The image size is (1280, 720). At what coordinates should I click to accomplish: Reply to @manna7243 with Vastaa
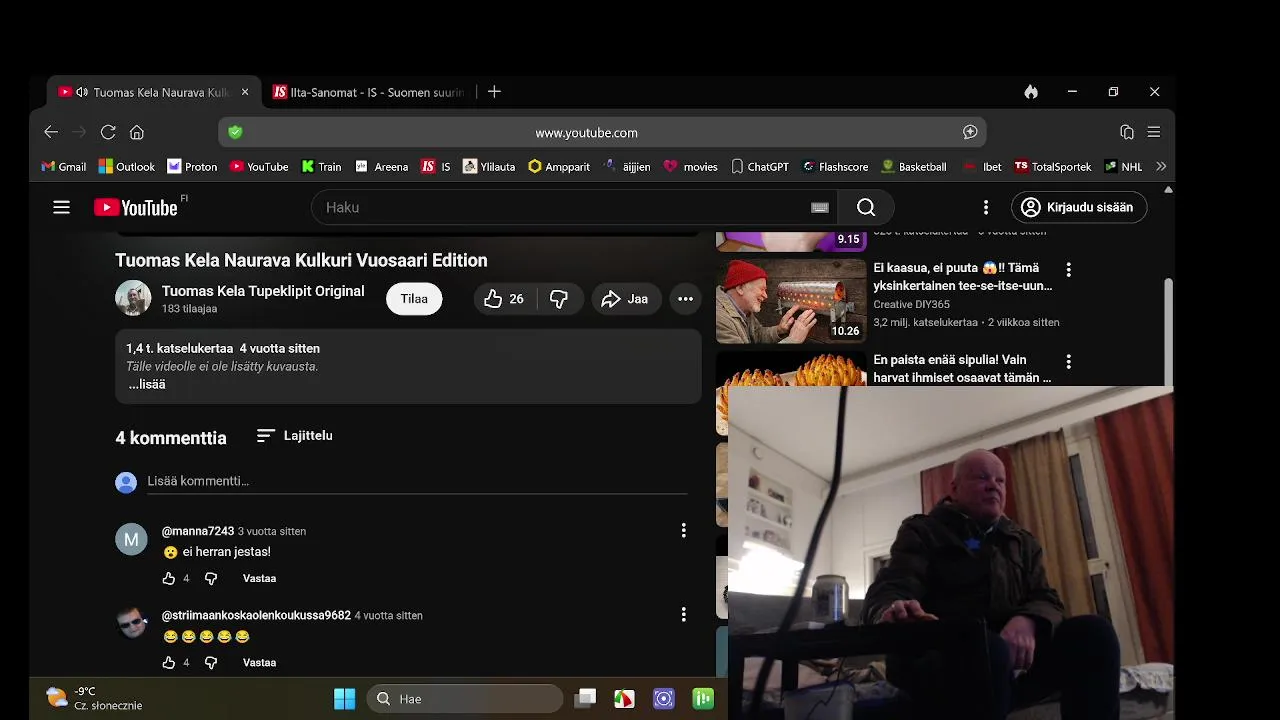click(259, 578)
